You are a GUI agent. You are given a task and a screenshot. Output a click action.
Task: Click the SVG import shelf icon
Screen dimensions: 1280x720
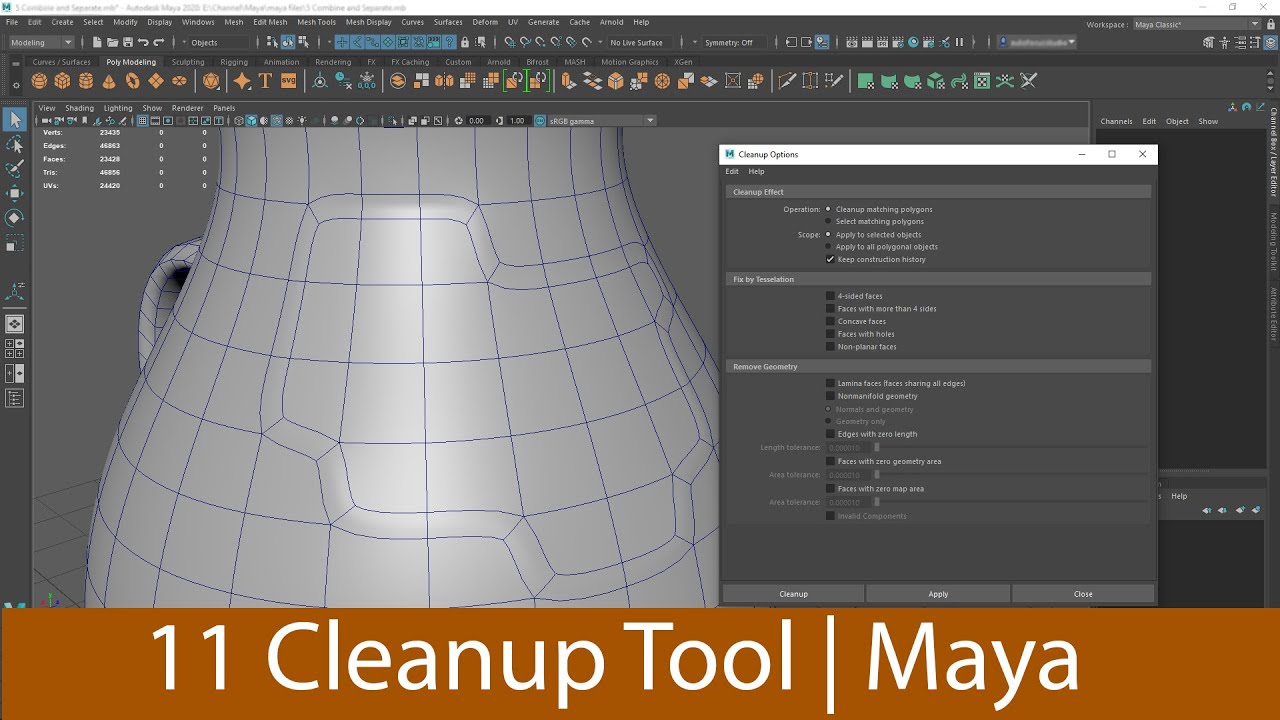[x=288, y=81]
